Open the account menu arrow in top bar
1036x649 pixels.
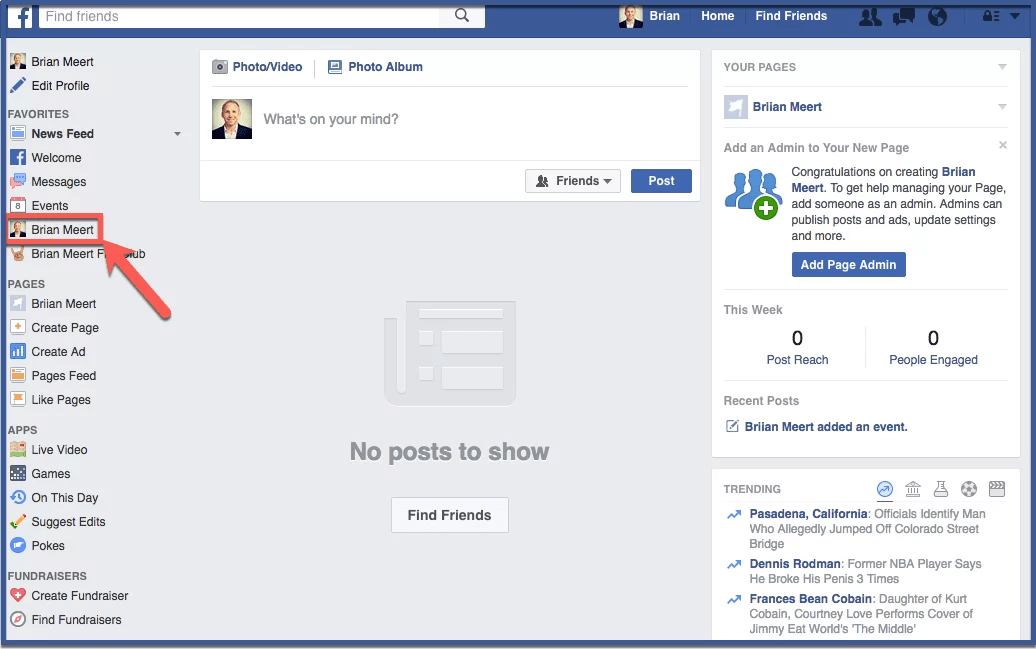tap(1015, 16)
